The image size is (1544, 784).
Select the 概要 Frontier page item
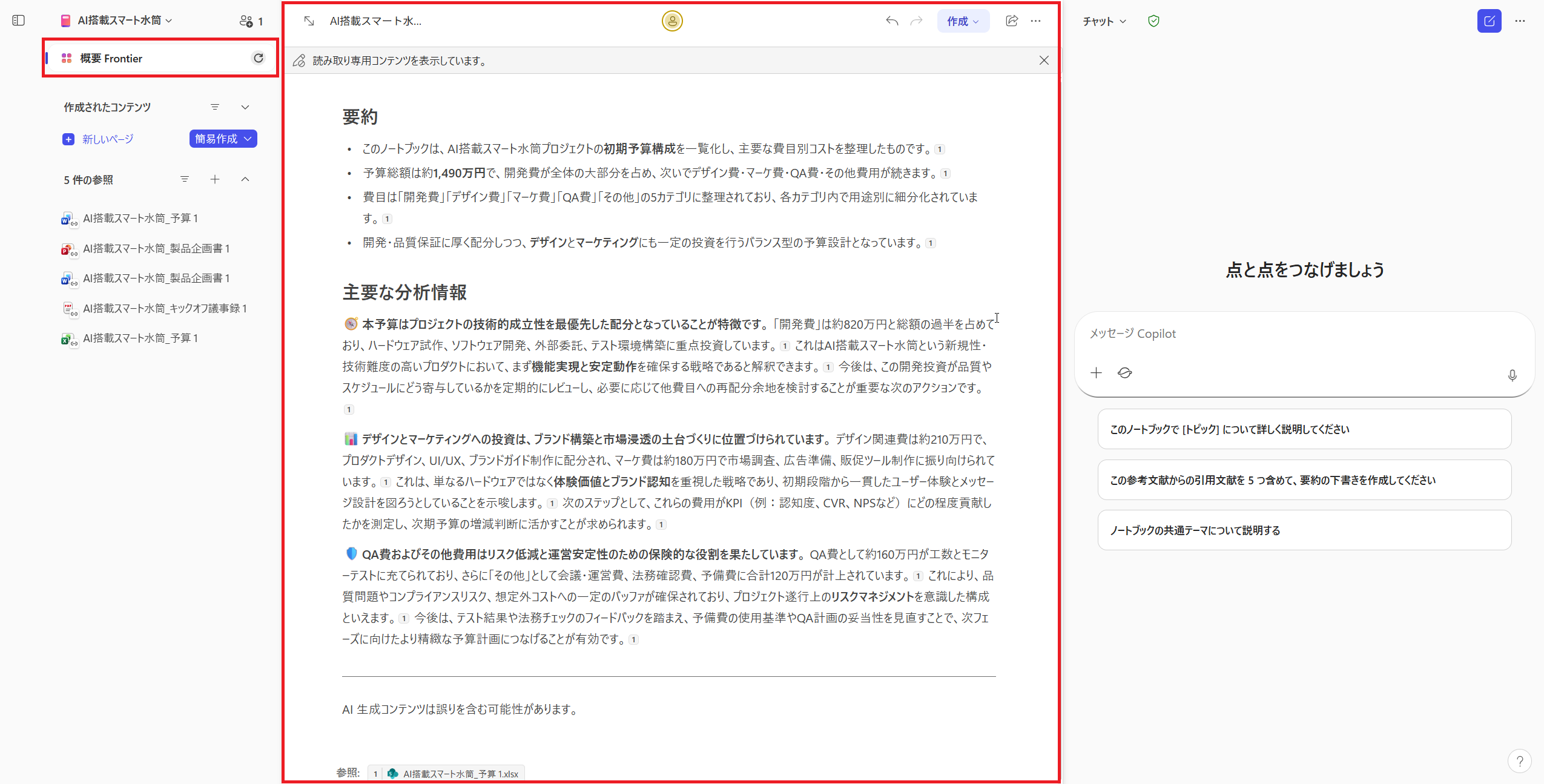tap(111, 58)
